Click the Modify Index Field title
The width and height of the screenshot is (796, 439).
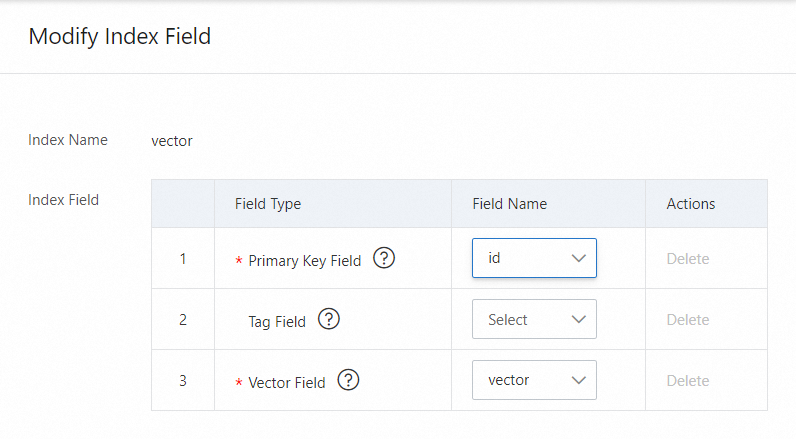click(x=119, y=37)
